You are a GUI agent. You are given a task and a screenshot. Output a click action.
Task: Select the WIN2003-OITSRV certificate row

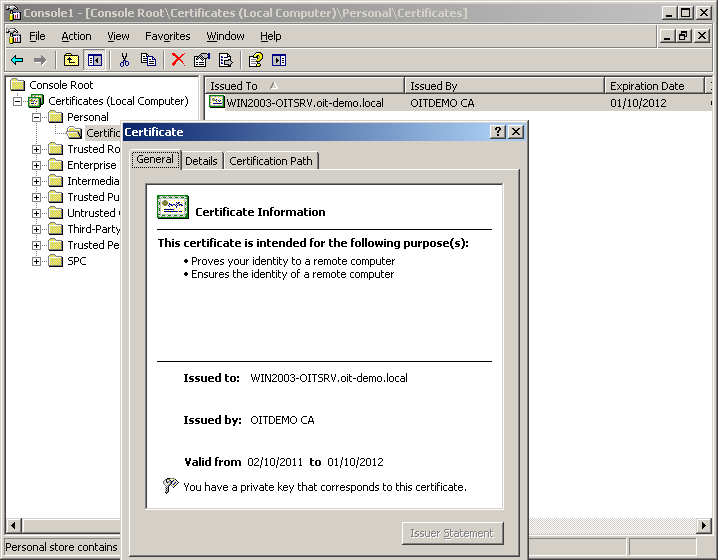coord(304,103)
